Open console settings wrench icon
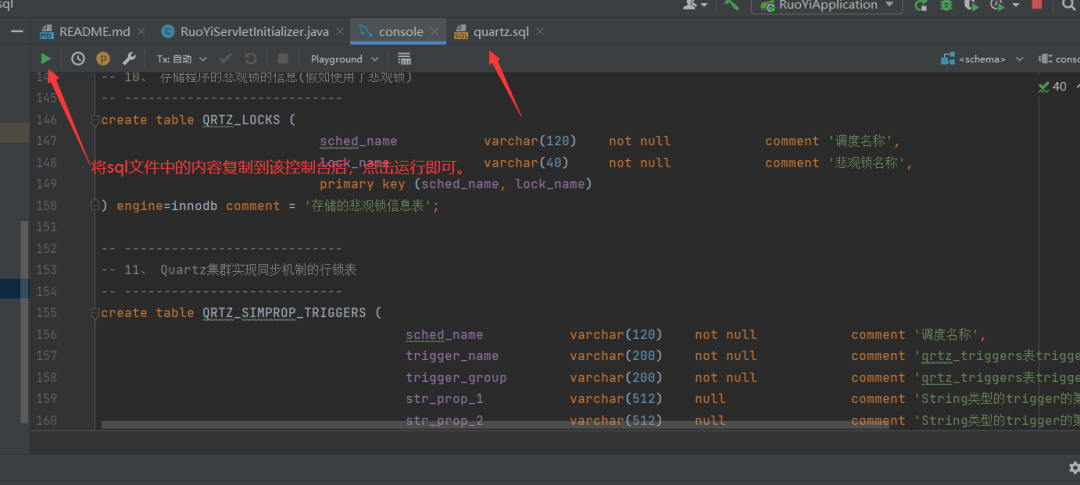 129,59
